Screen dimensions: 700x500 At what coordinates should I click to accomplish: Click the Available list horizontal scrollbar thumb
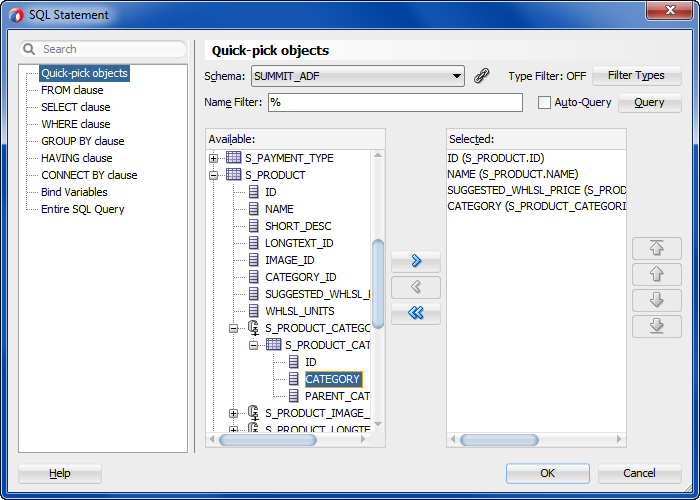click(x=267, y=440)
